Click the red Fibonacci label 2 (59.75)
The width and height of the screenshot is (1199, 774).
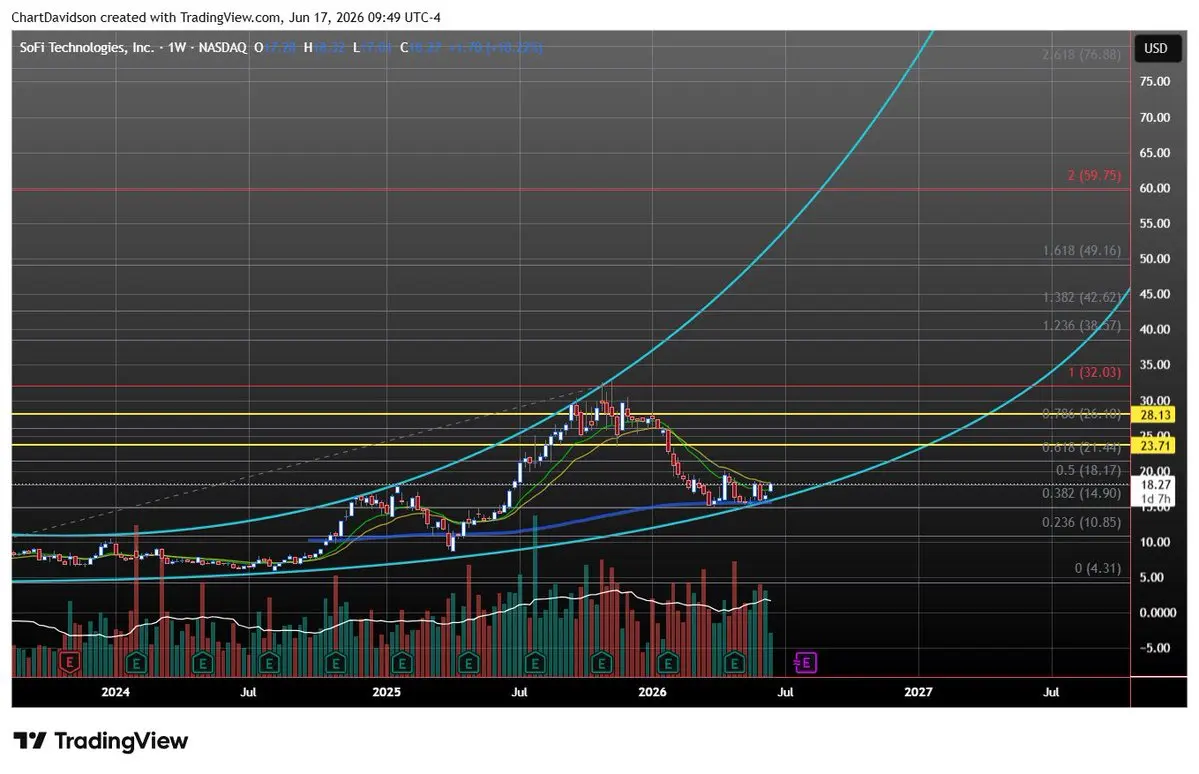click(1094, 176)
